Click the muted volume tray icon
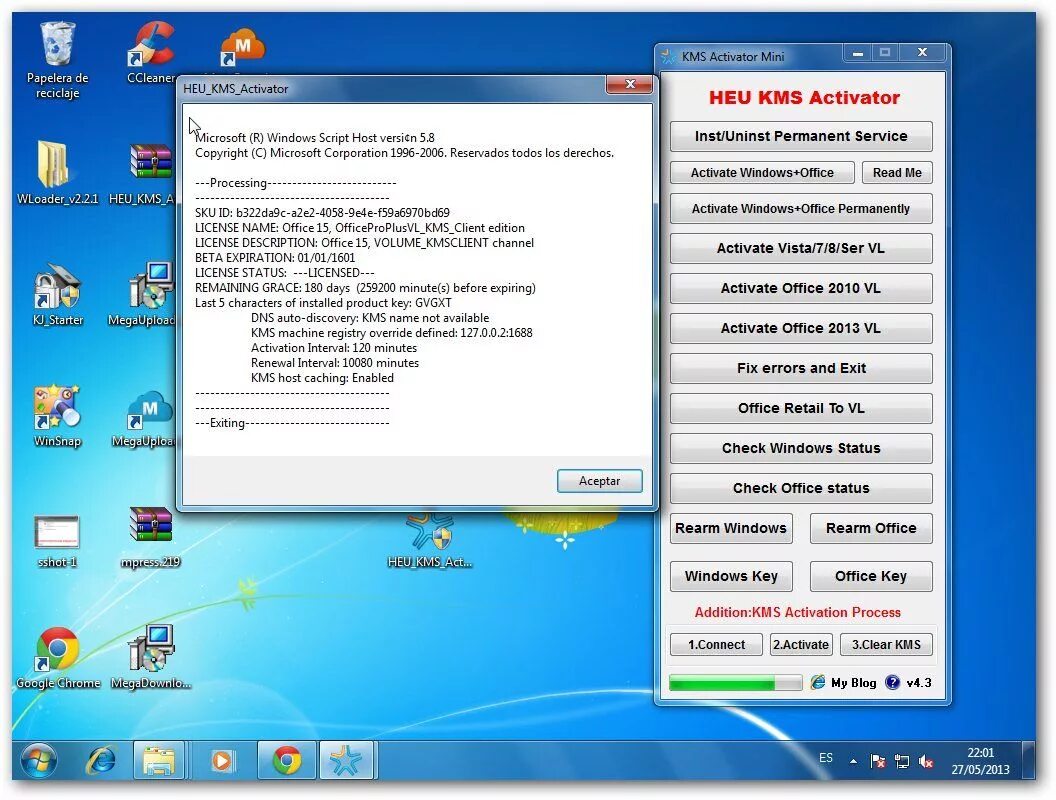1056x800 pixels. click(926, 762)
